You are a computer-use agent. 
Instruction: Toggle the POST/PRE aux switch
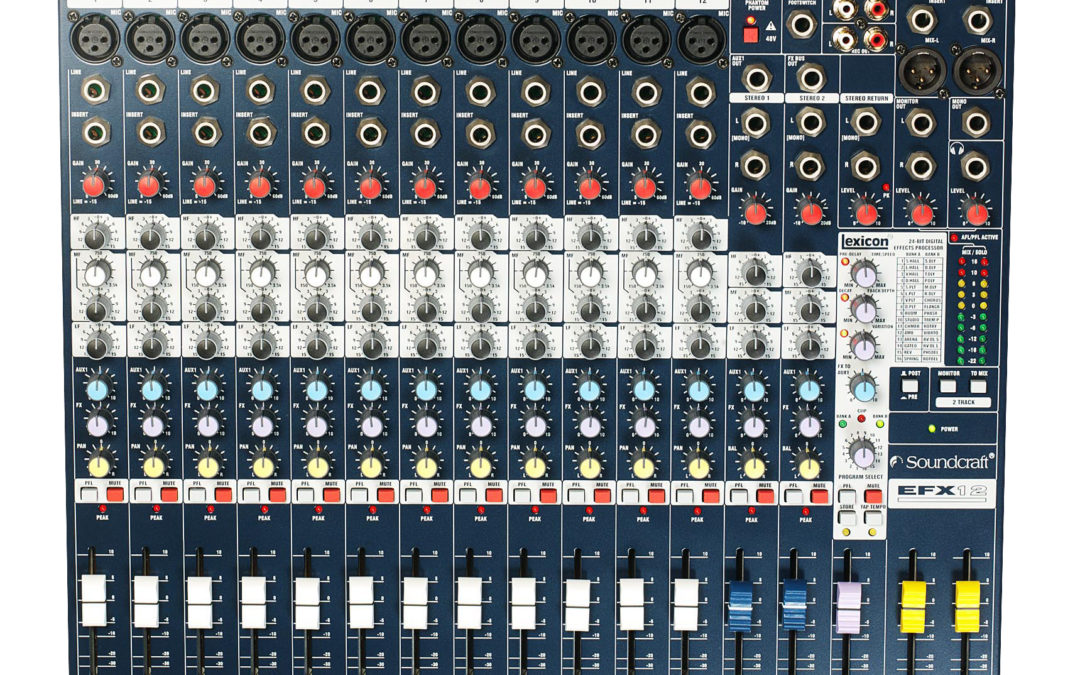pos(910,386)
